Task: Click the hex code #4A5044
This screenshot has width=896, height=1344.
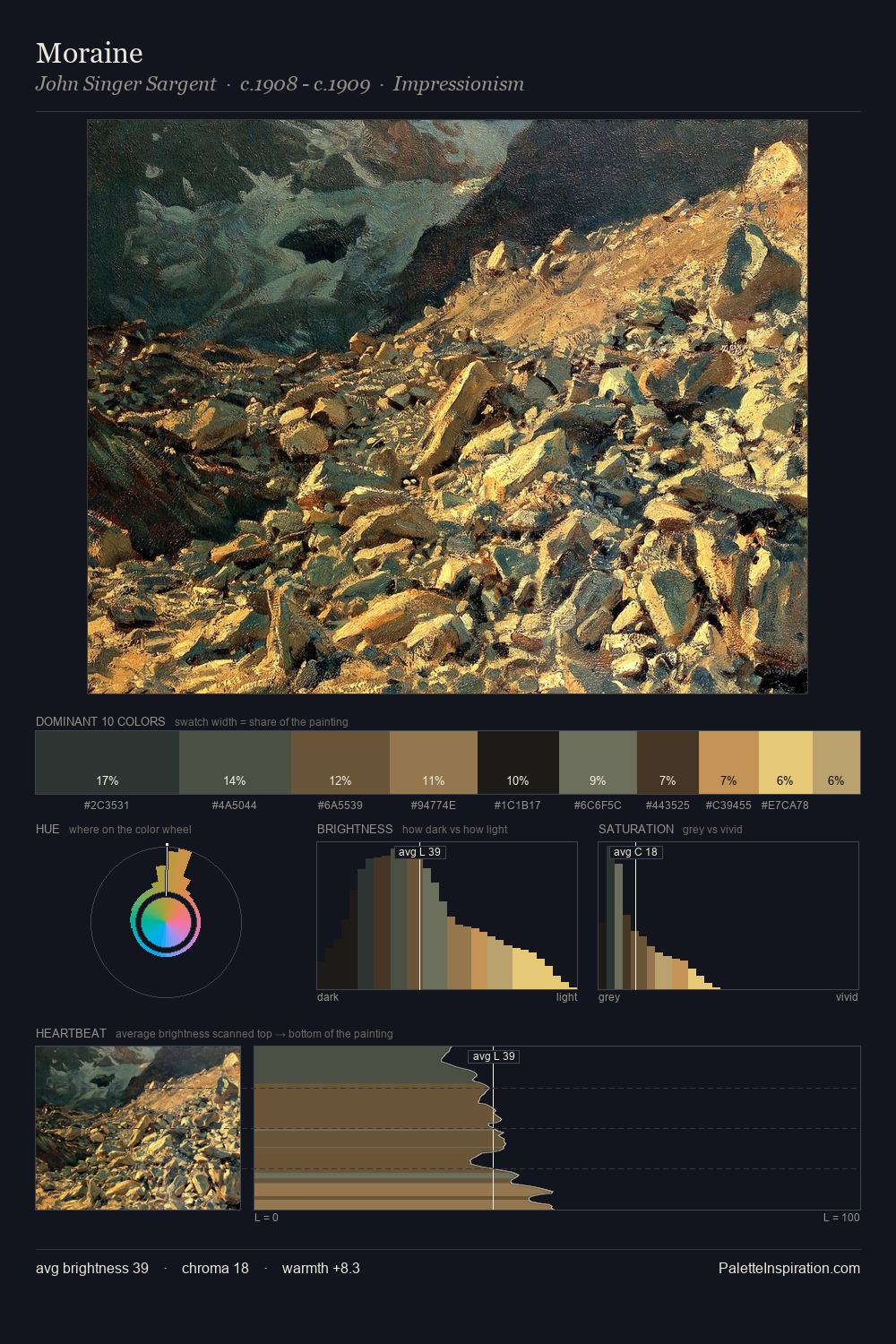Action: click(235, 806)
